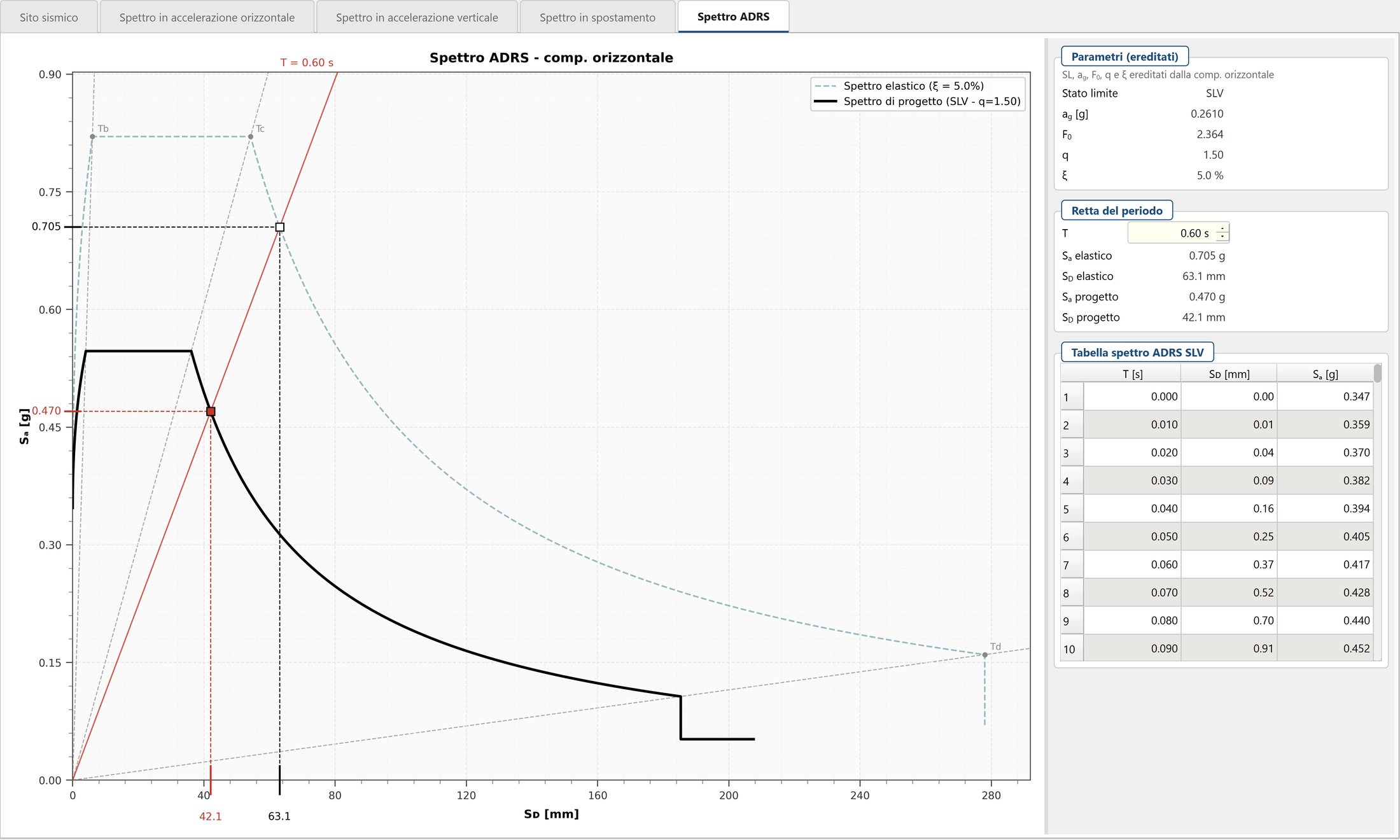Click the white elastic point marker on chart

pos(279,227)
